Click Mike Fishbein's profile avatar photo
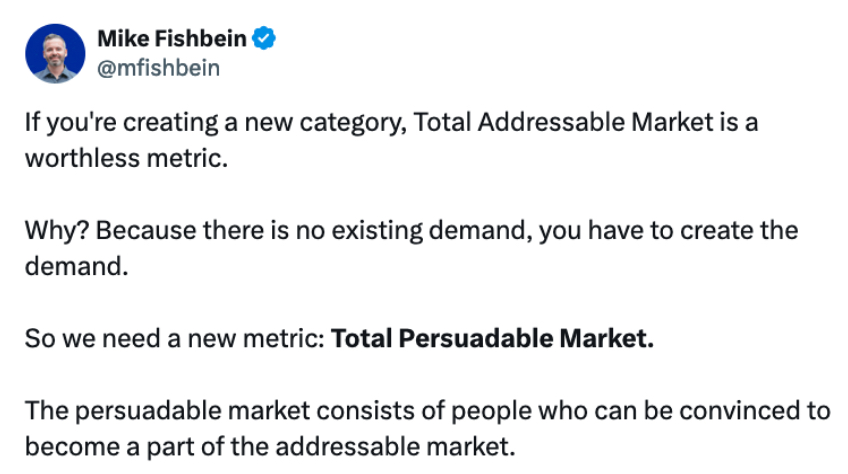 click(54, 52)
